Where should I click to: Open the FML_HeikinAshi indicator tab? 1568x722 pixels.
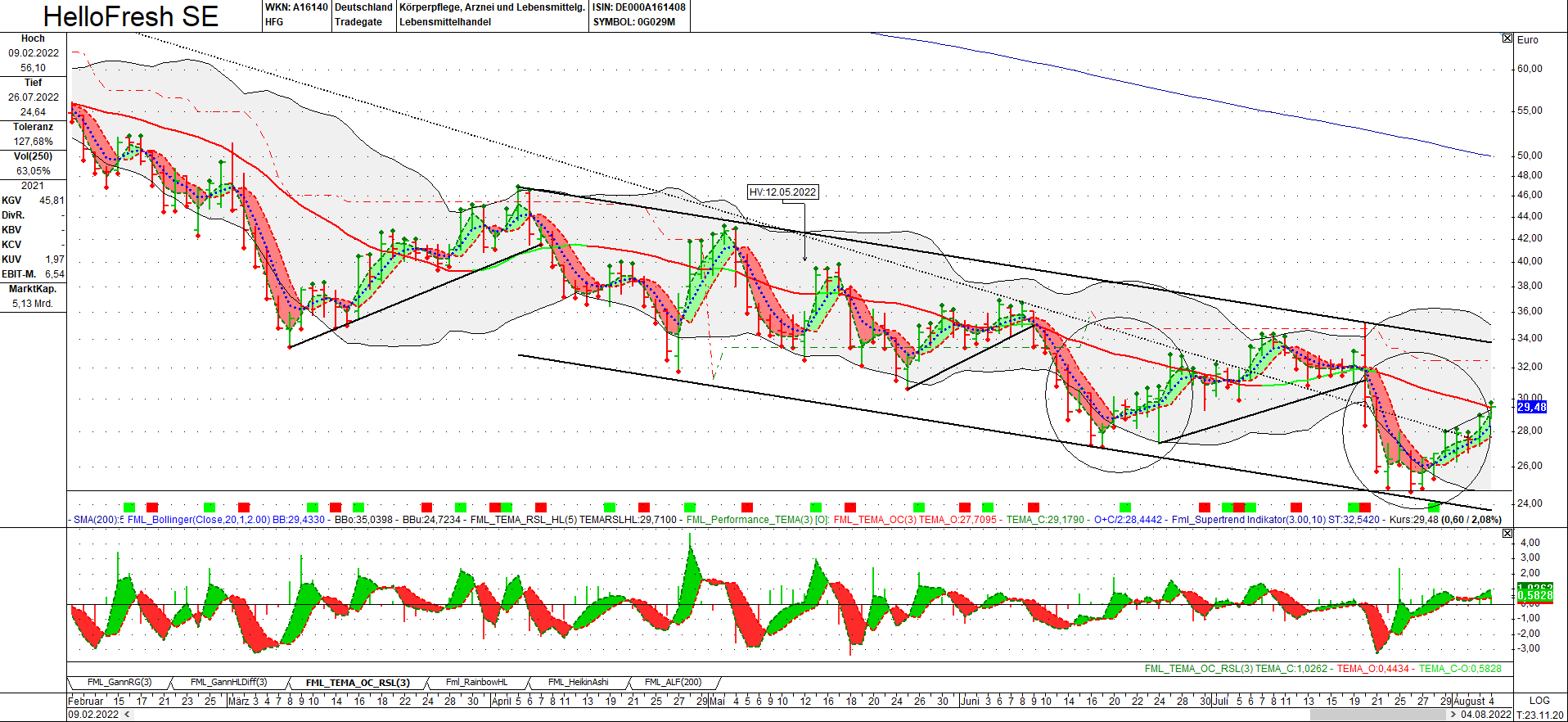pyautogui.click(x=579, y=682)
